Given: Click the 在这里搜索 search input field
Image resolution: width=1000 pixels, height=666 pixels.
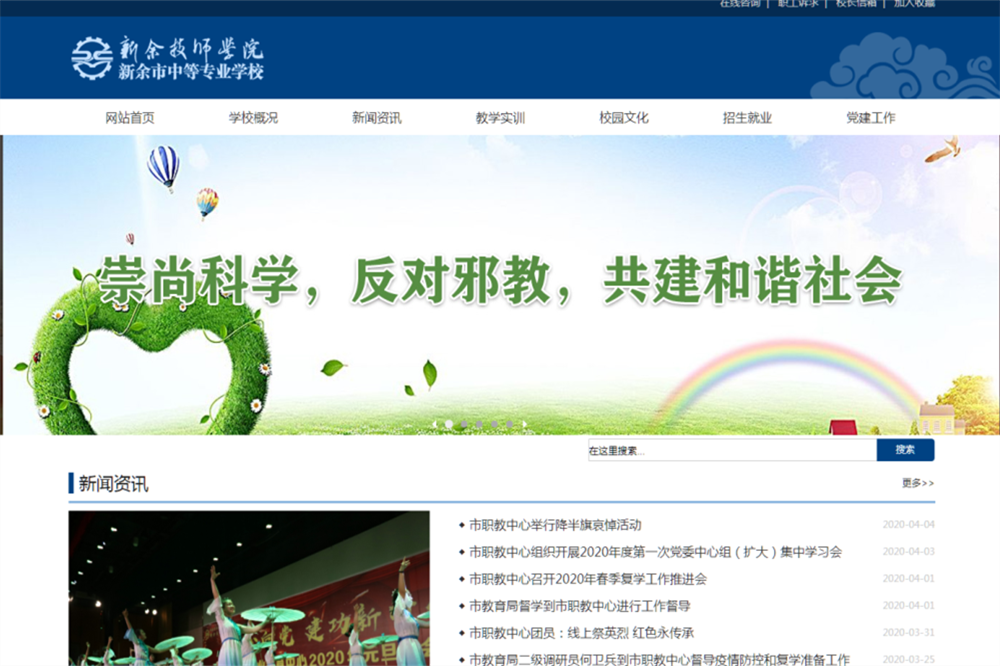Looking at the screenshot, I should (x=731, y=451).
